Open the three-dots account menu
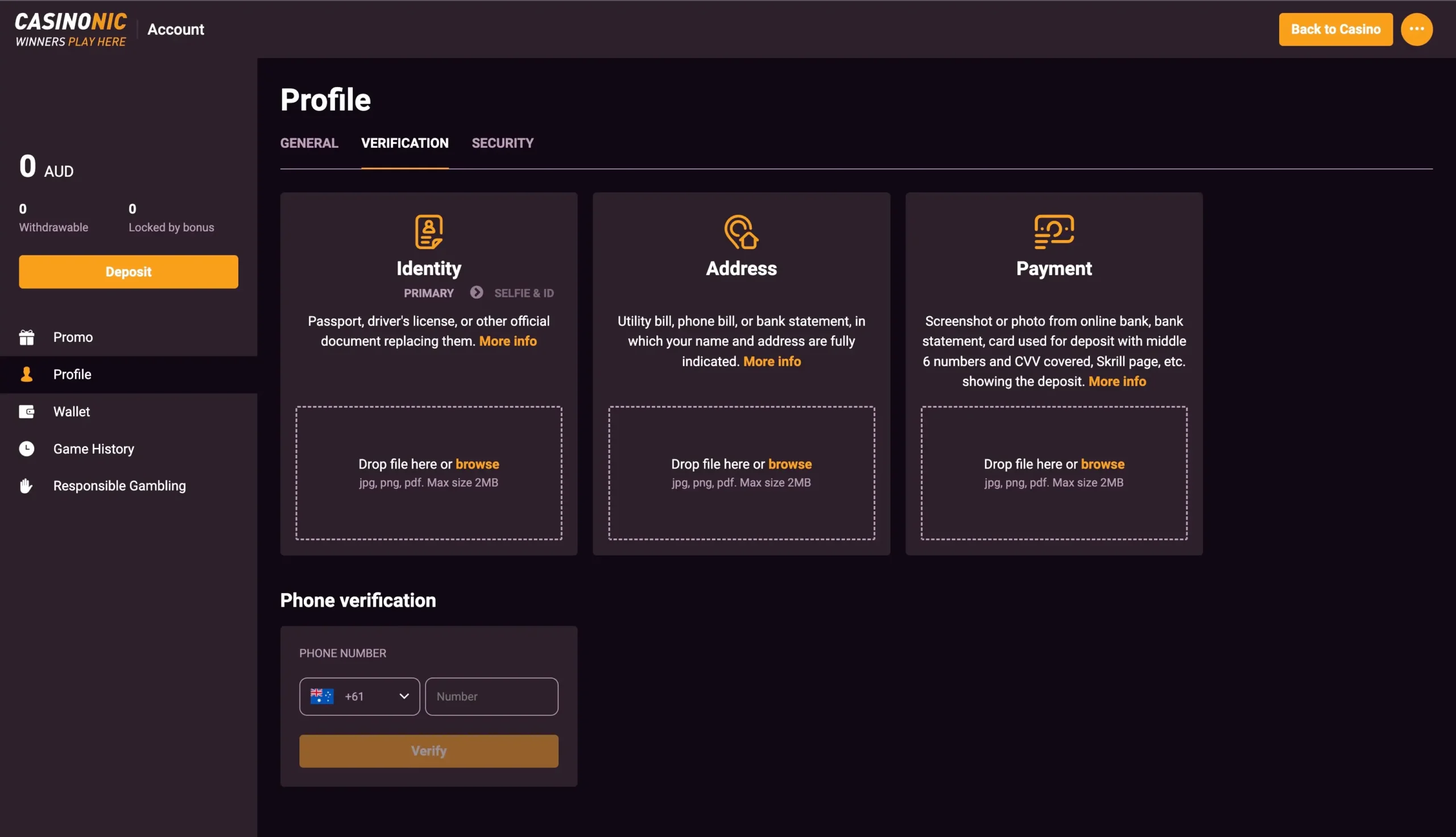This screenshot has width=1456, height=837. click(1416, 30)
